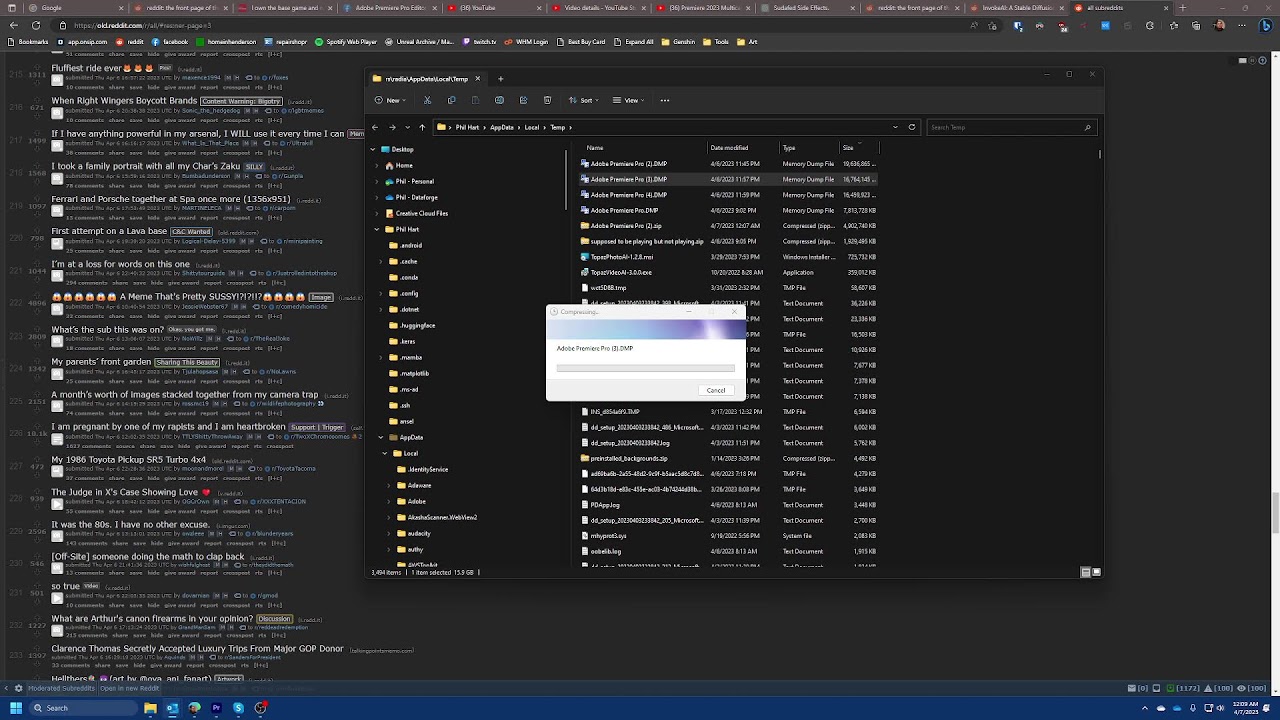Viewport: 1280px width, 720px height.
Task: Open new browser tab plus button
Action: click(1182, 8)
